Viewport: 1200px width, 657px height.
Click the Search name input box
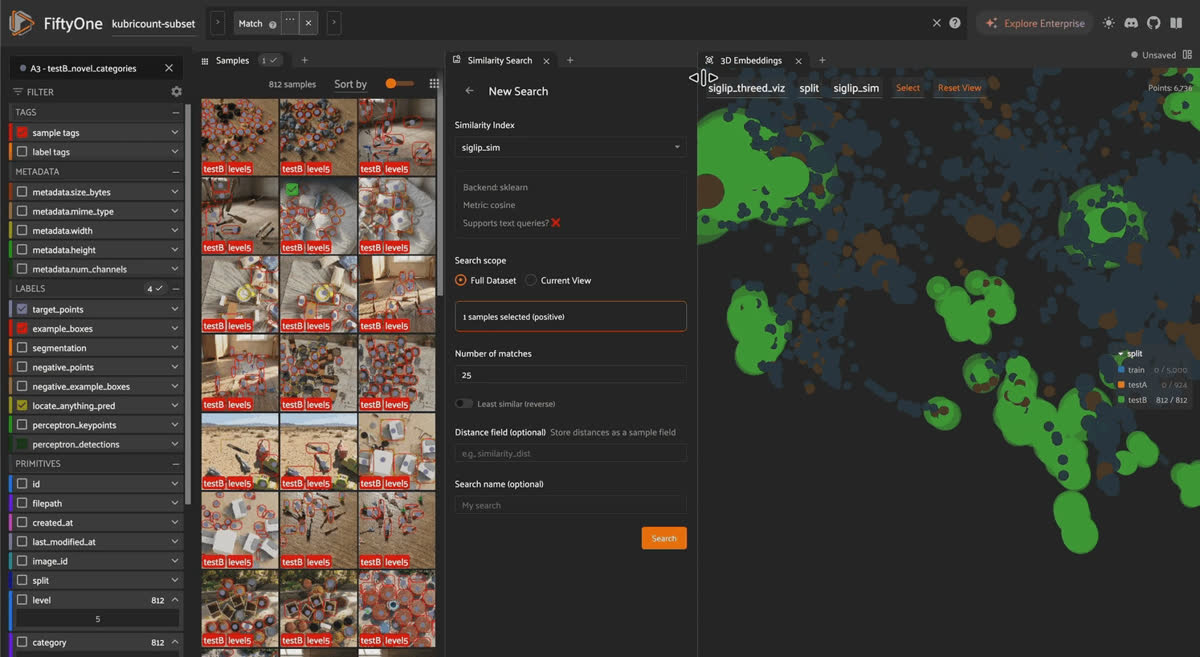(x=570, y=505)
